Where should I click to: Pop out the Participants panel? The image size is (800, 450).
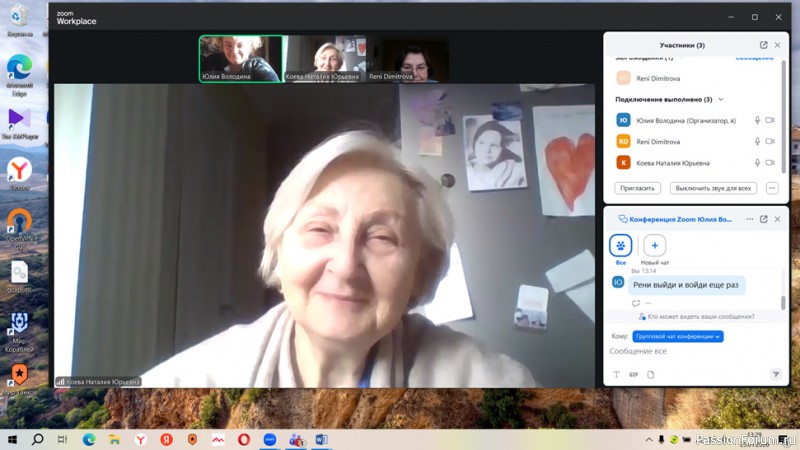point(764,45)
